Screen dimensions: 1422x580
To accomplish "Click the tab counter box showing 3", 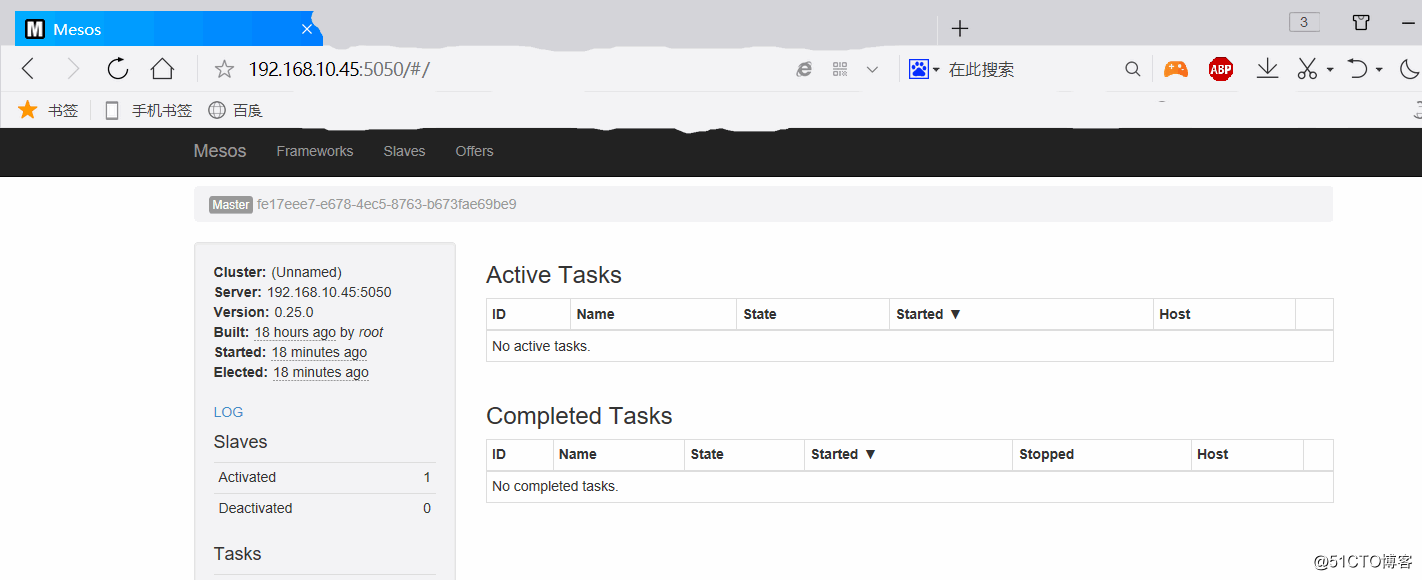I will pyautogui.click(x=1304, y=22).
